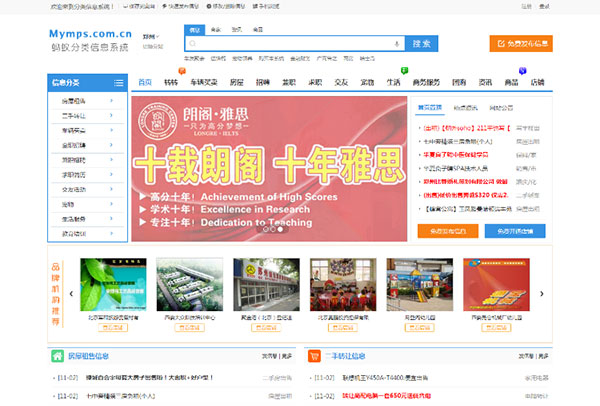The height and width of the screenshot is (406, 600).
Task: Click blue free-shop button in right panel
Action: (515, 231)
